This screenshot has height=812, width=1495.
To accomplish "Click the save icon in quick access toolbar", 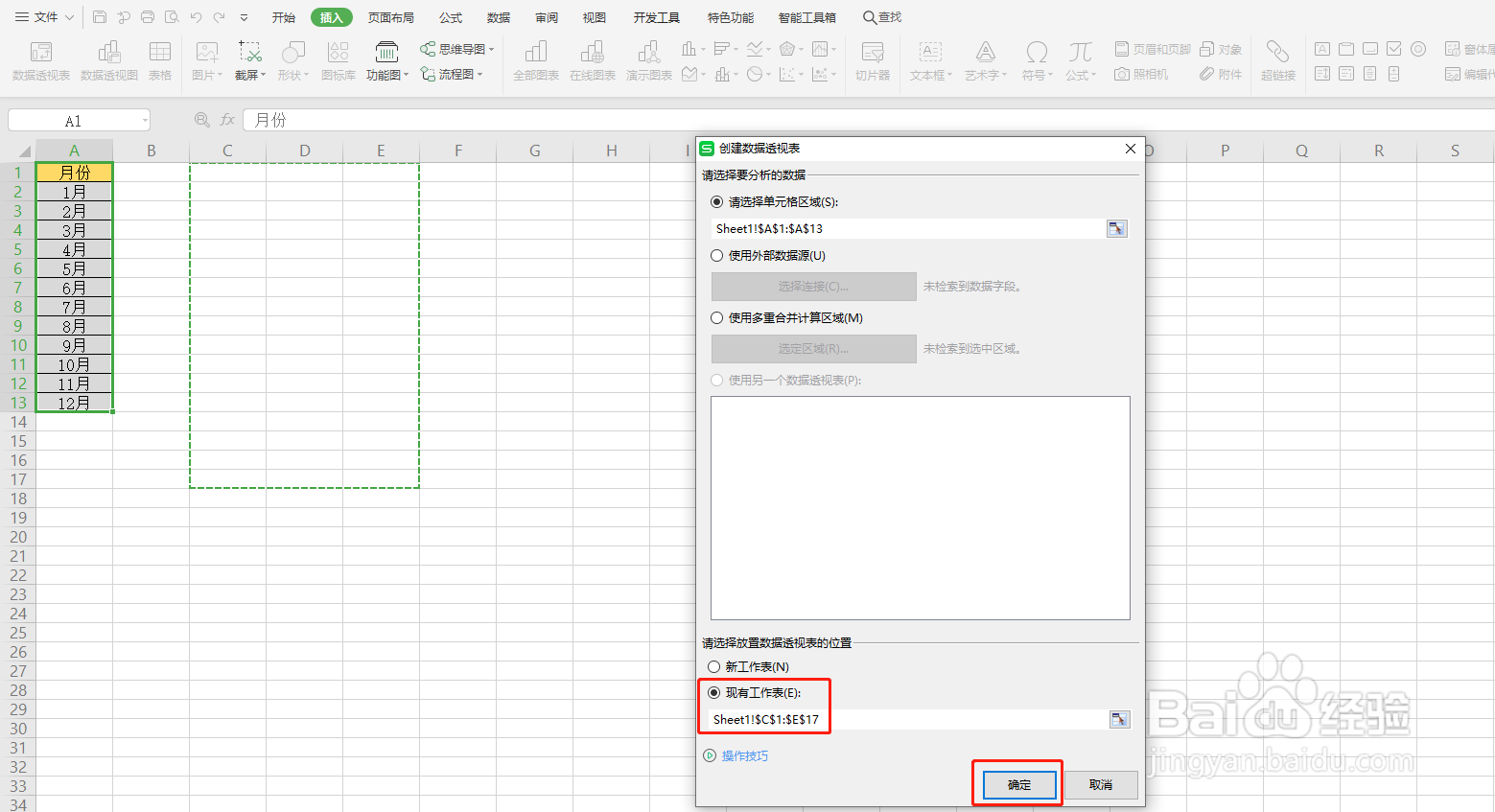I will point(100,17).
